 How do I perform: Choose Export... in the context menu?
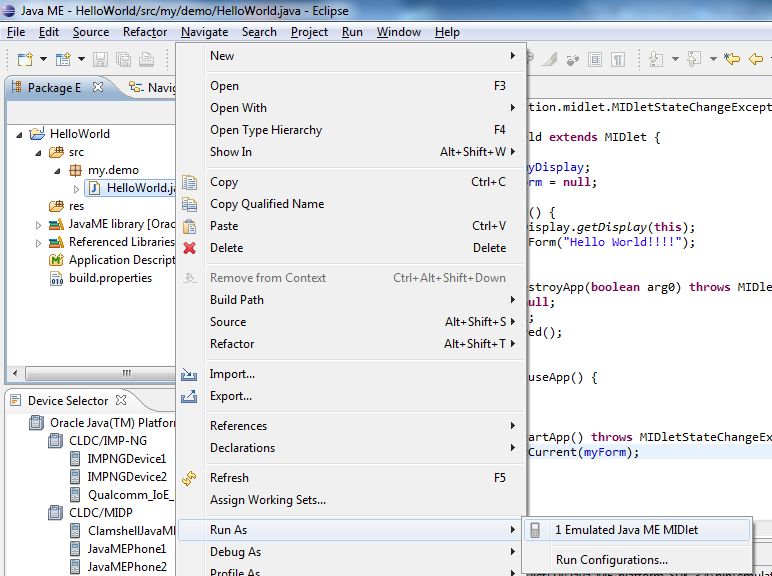point(351,396)
